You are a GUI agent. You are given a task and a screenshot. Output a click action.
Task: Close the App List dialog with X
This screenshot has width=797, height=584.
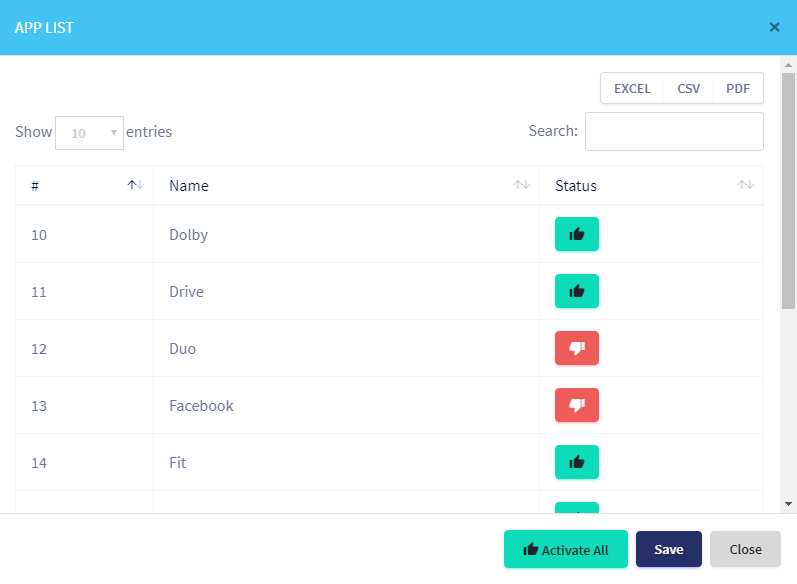774,27
